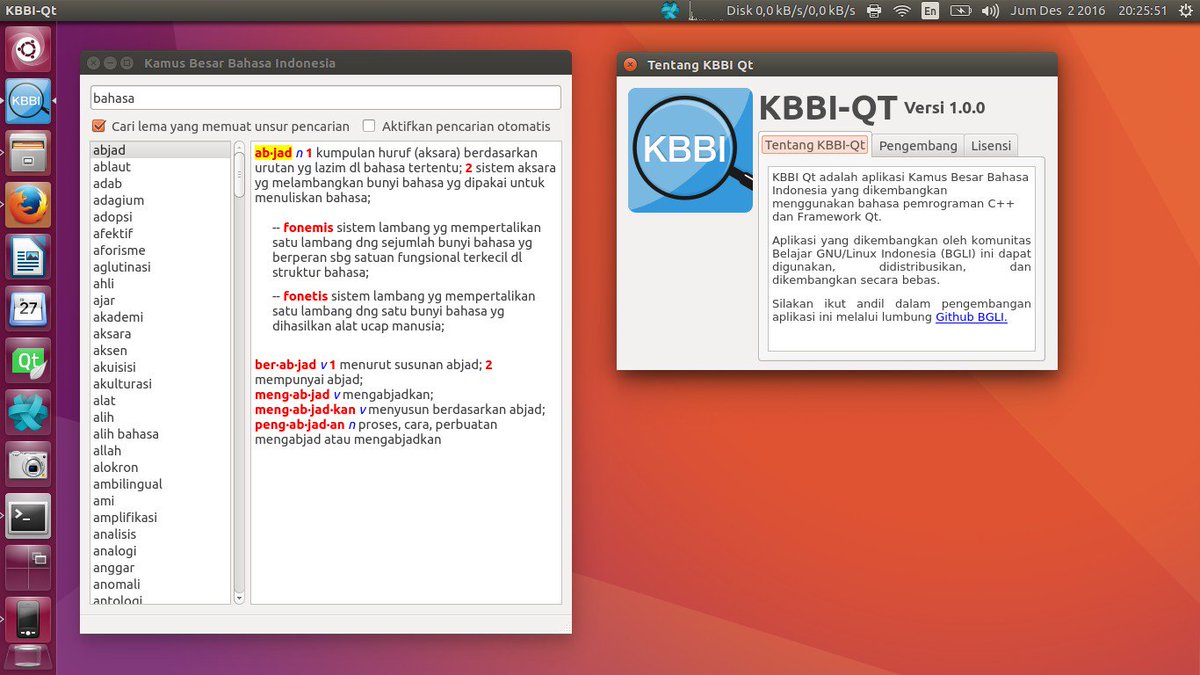Switch to the Pengembang tab

pos(917,145)
